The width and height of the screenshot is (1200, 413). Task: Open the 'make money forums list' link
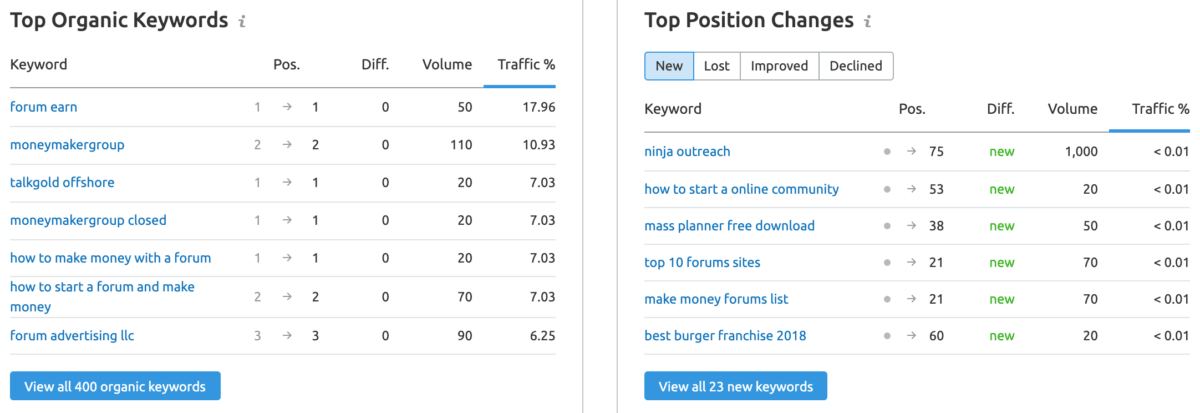click(717, 299)
